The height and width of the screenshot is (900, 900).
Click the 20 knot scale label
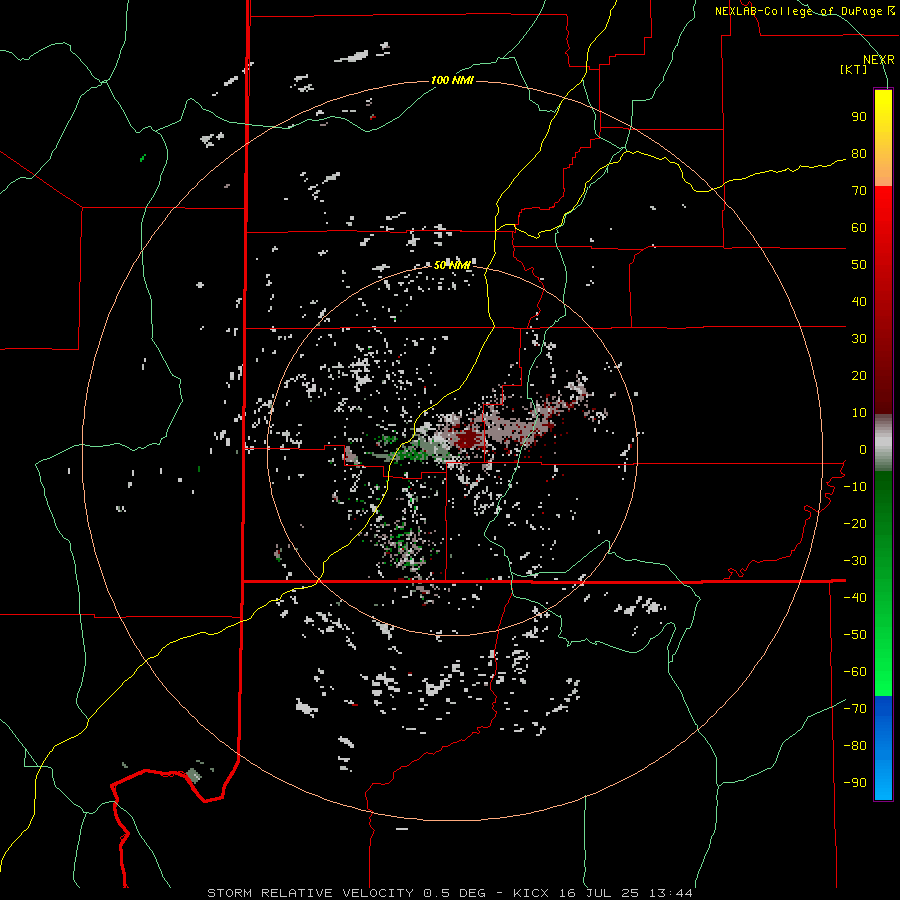click(x=859, y=375)
